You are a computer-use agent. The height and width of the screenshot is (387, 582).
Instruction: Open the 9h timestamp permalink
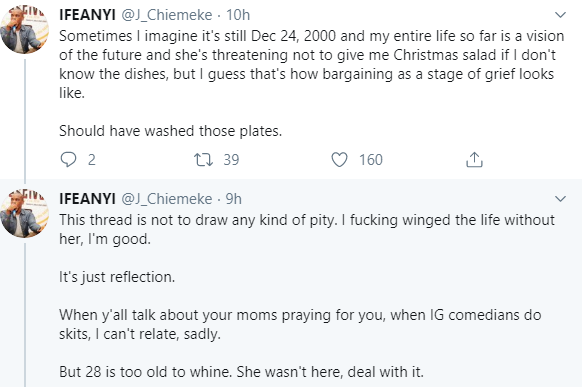coord(233,199)
